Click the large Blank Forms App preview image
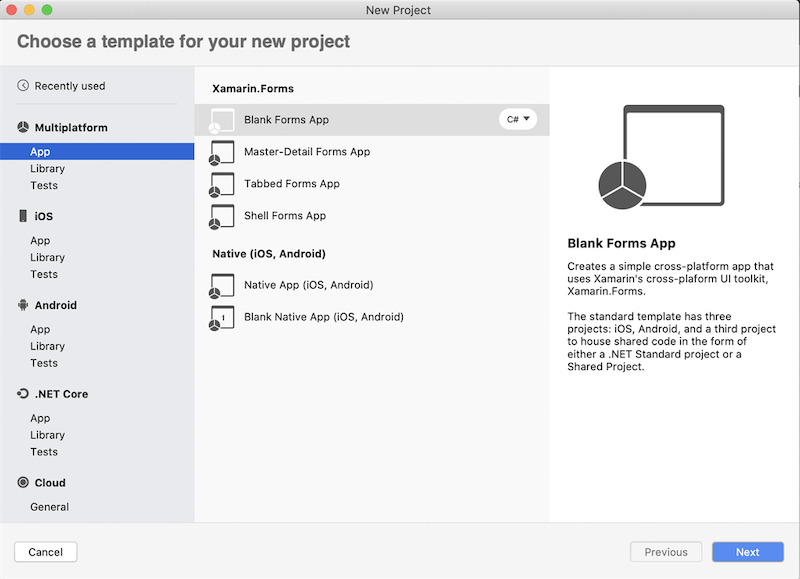 [x=661, y=157]
